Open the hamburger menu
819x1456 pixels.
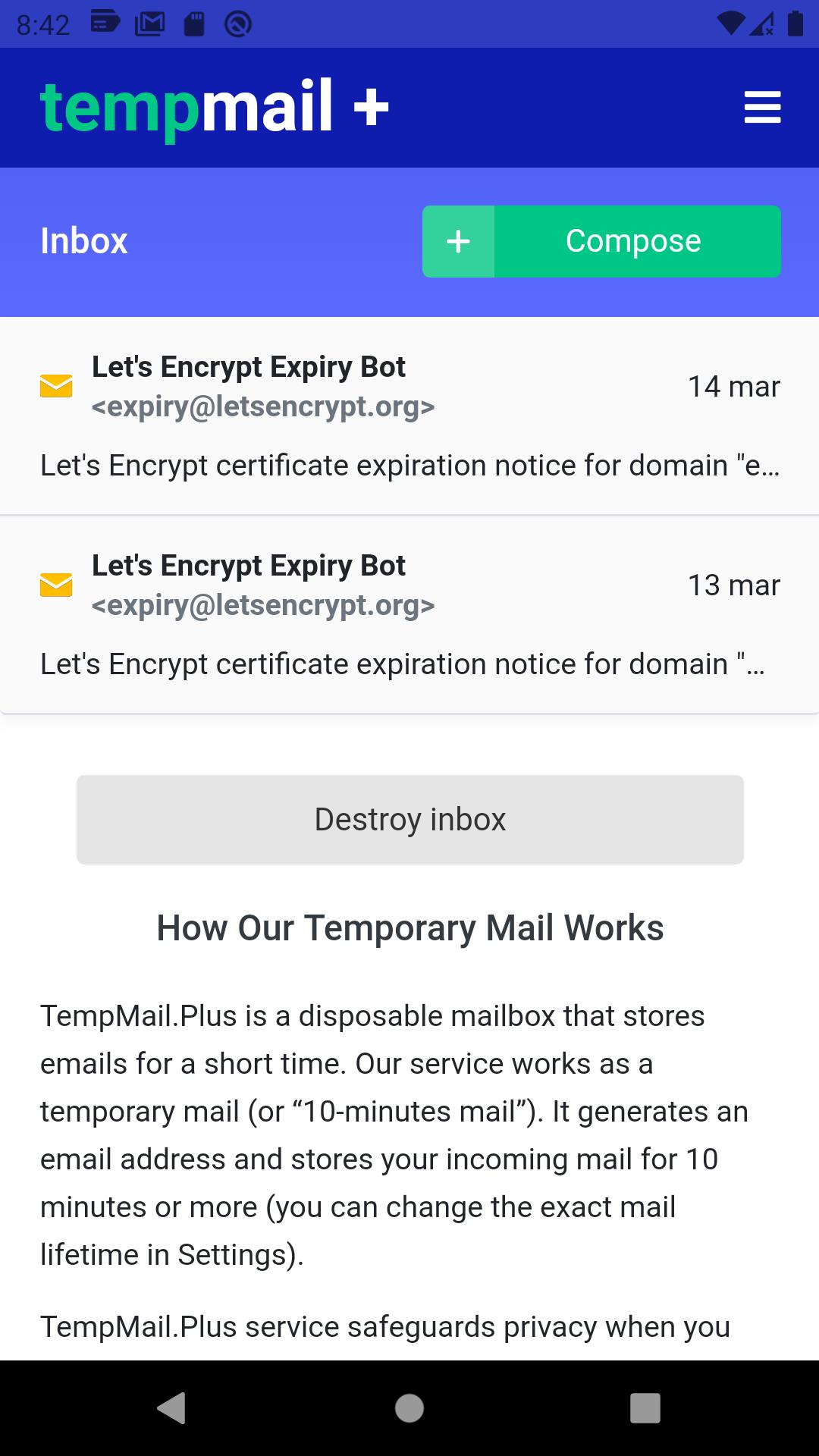pos(762,107)
